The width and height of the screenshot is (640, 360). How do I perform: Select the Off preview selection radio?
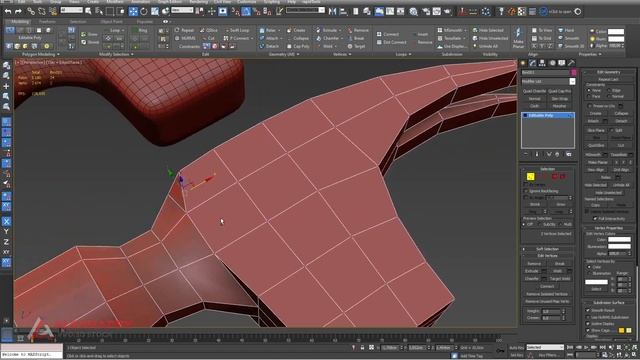click(524, 224)
